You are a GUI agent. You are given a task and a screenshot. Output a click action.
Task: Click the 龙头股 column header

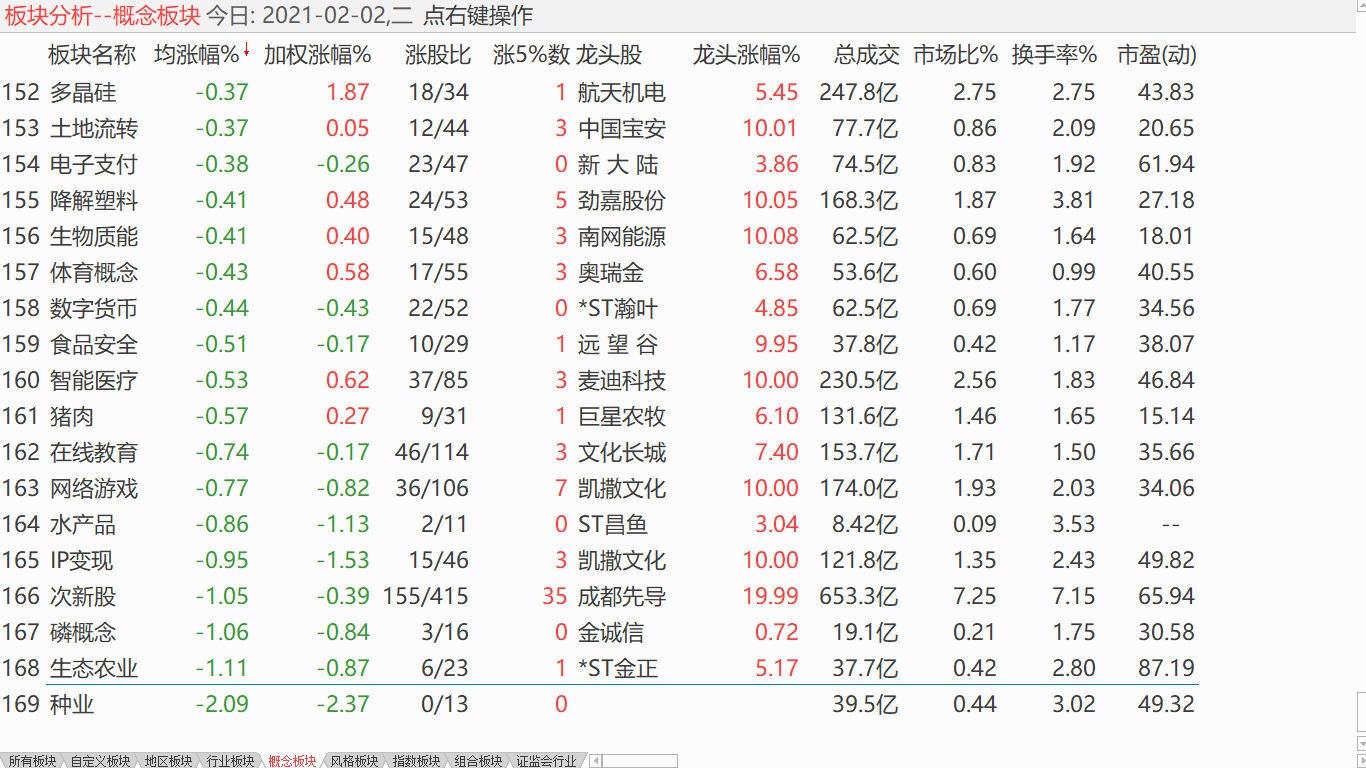pos(610,55)
